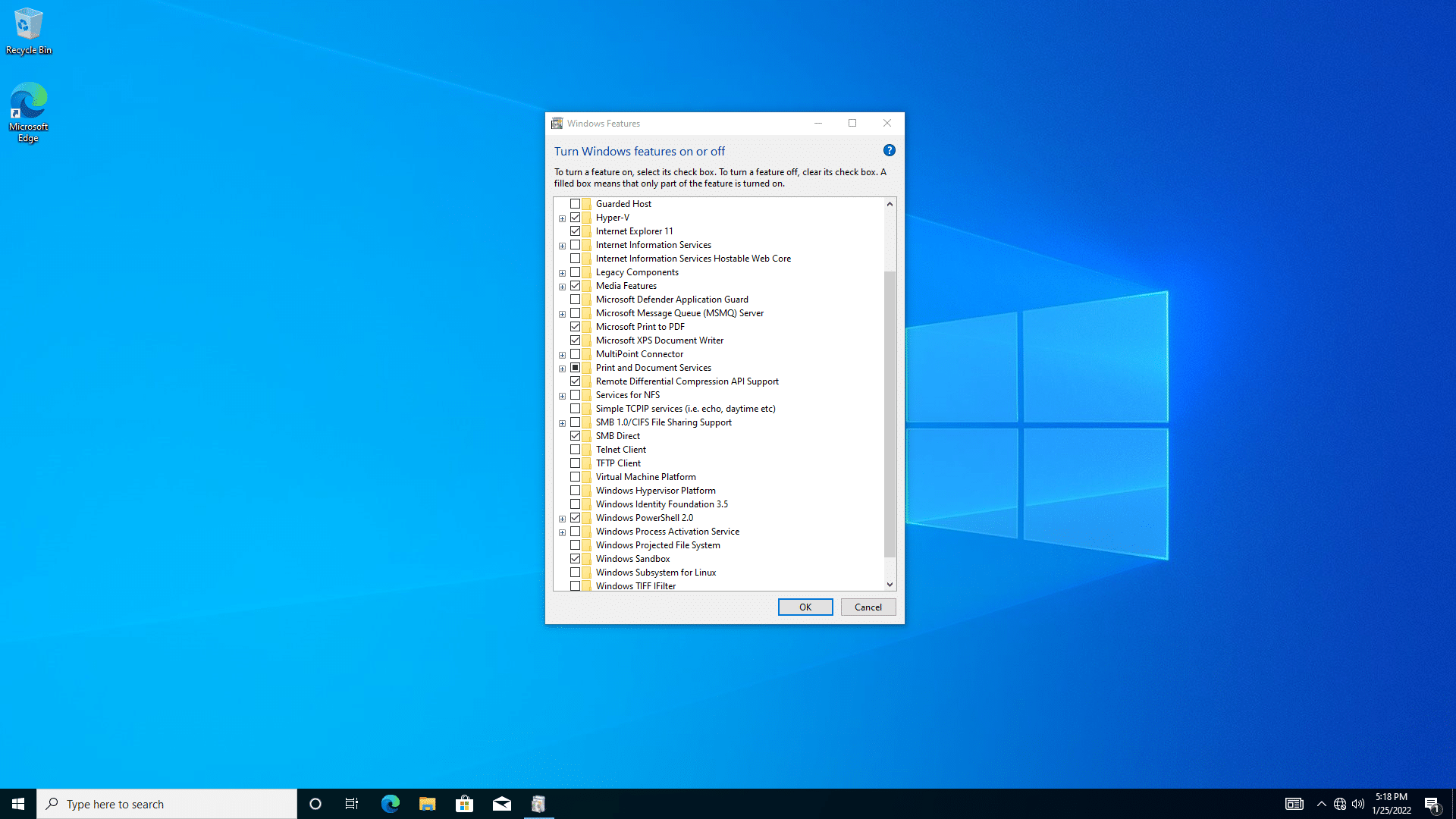This screenshot has height=819, width=1456.
Task: Expand Windows PowerShell 2.0 node
Action: [563, 519]
